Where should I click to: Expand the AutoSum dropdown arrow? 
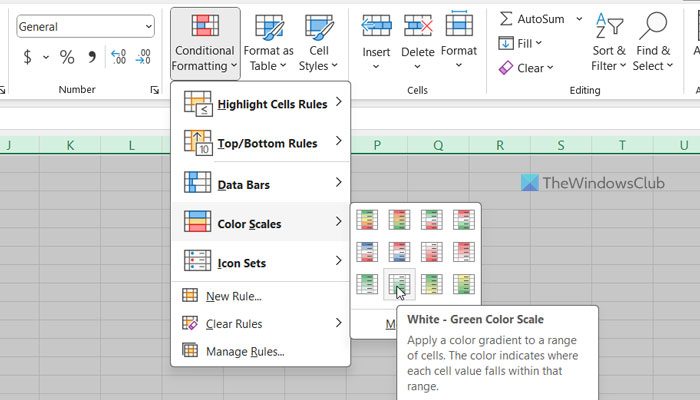click(572, 19)
